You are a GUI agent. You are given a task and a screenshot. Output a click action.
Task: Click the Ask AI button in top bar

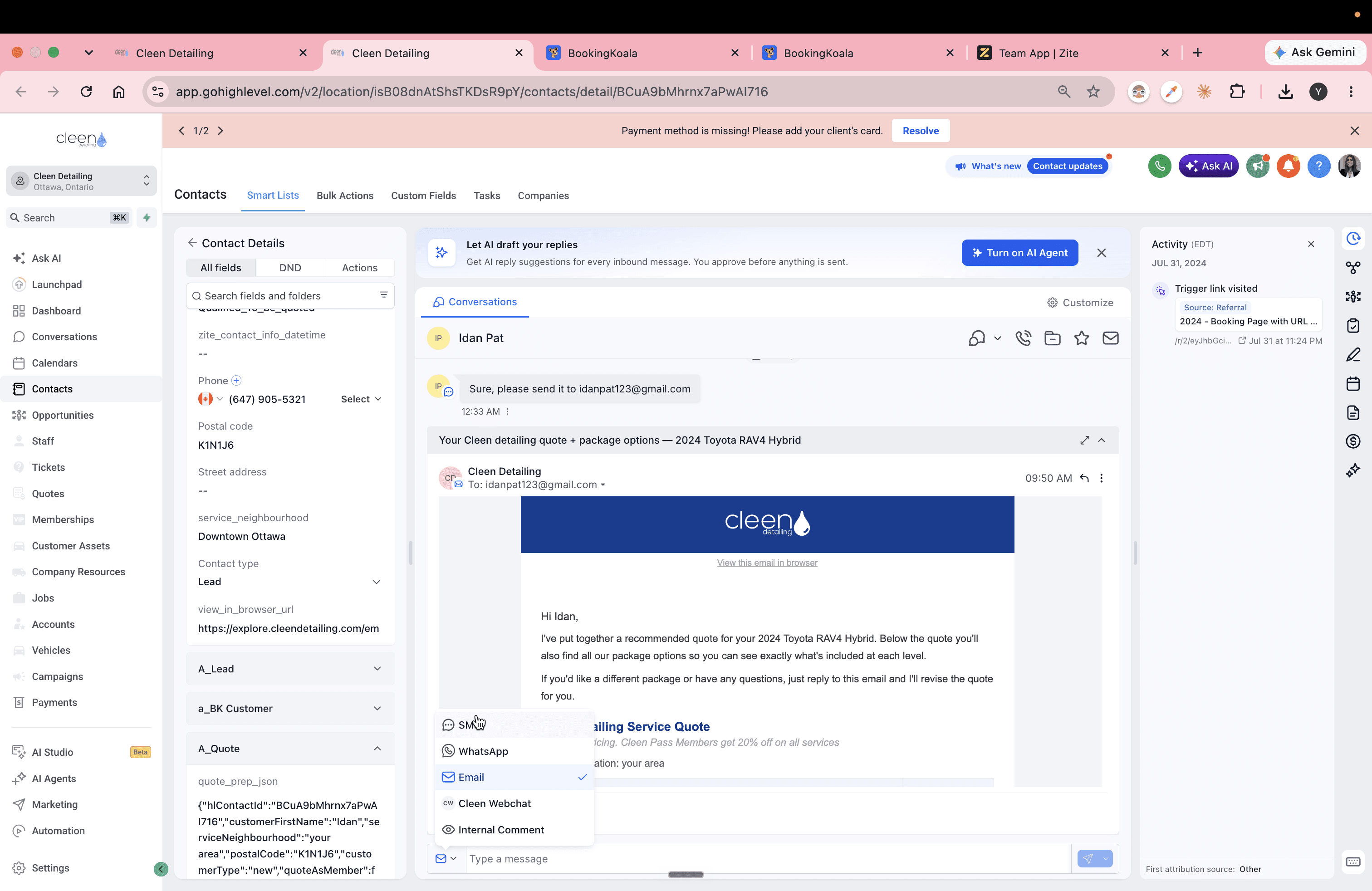(1208, 166)
